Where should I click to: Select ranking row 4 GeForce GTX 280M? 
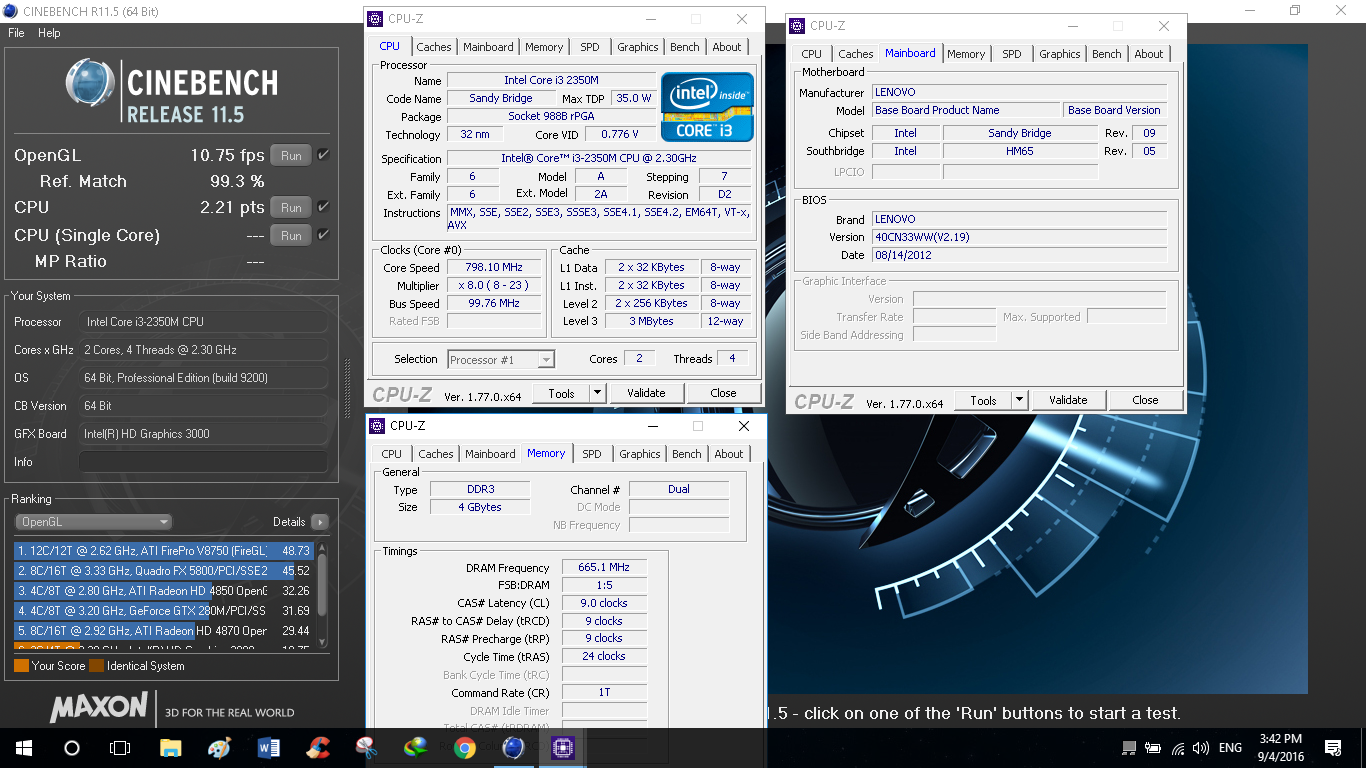coord(164,611)
